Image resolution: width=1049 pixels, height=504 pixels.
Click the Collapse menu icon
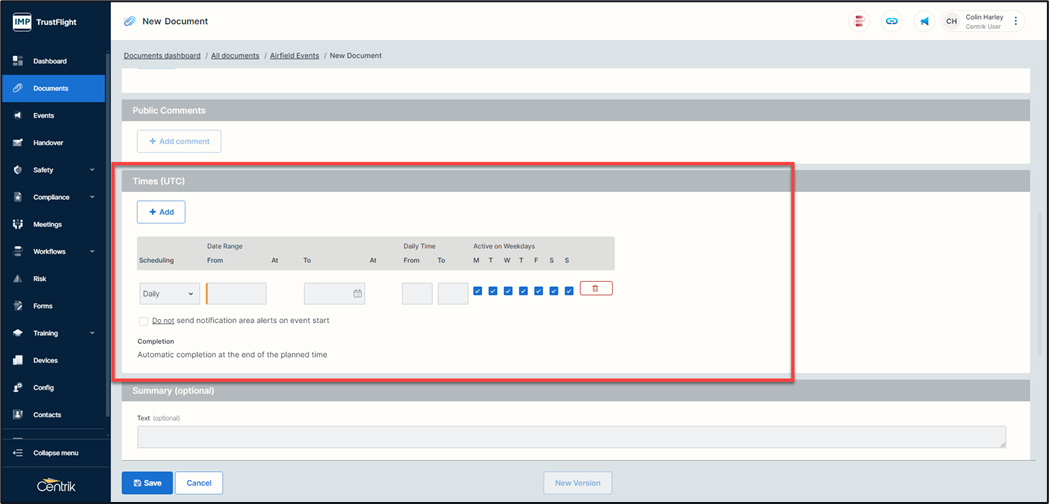pyautogui.click(x=18, y=453)
